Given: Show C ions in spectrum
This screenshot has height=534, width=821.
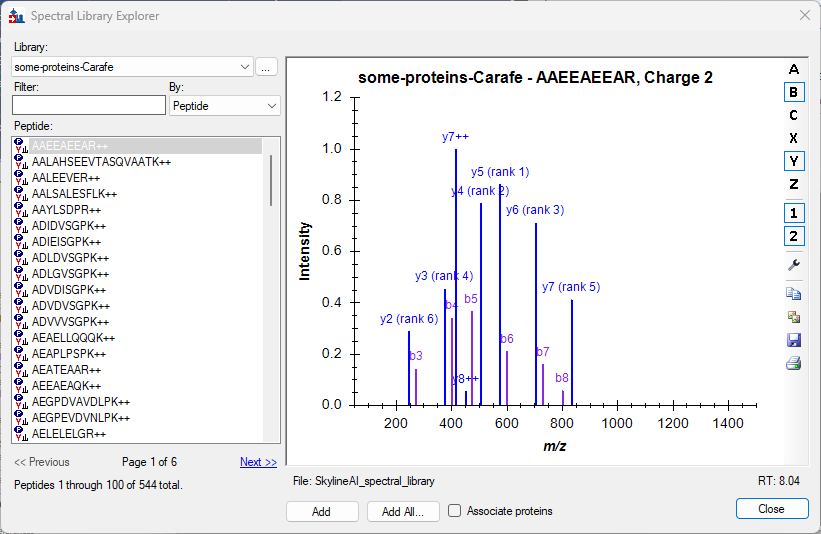Looking at the screenshot, I should [794, 115].
